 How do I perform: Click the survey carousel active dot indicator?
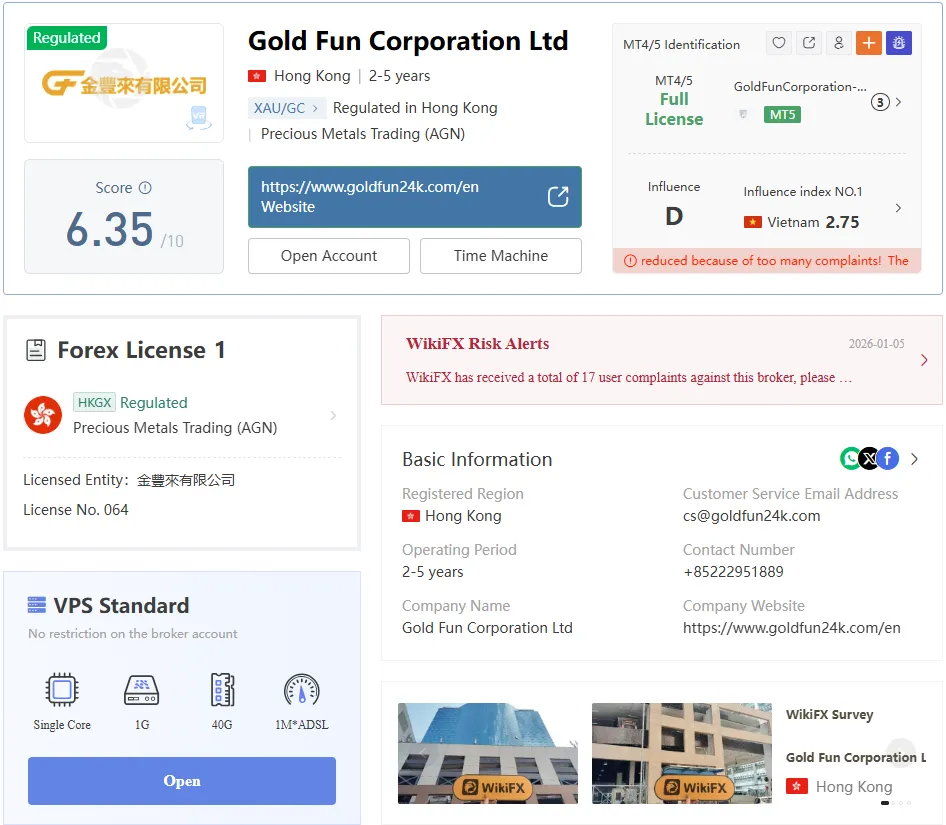884,803
